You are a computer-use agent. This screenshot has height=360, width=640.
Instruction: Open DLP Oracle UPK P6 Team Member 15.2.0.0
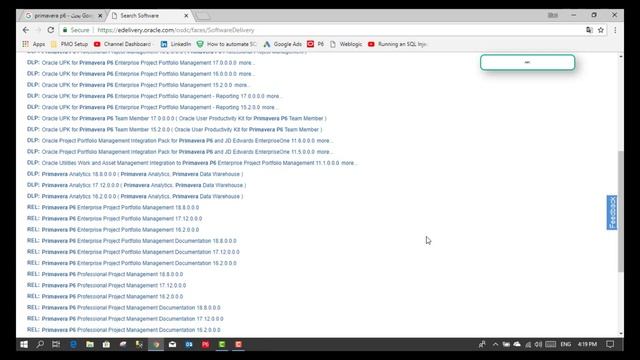[175, 129]
